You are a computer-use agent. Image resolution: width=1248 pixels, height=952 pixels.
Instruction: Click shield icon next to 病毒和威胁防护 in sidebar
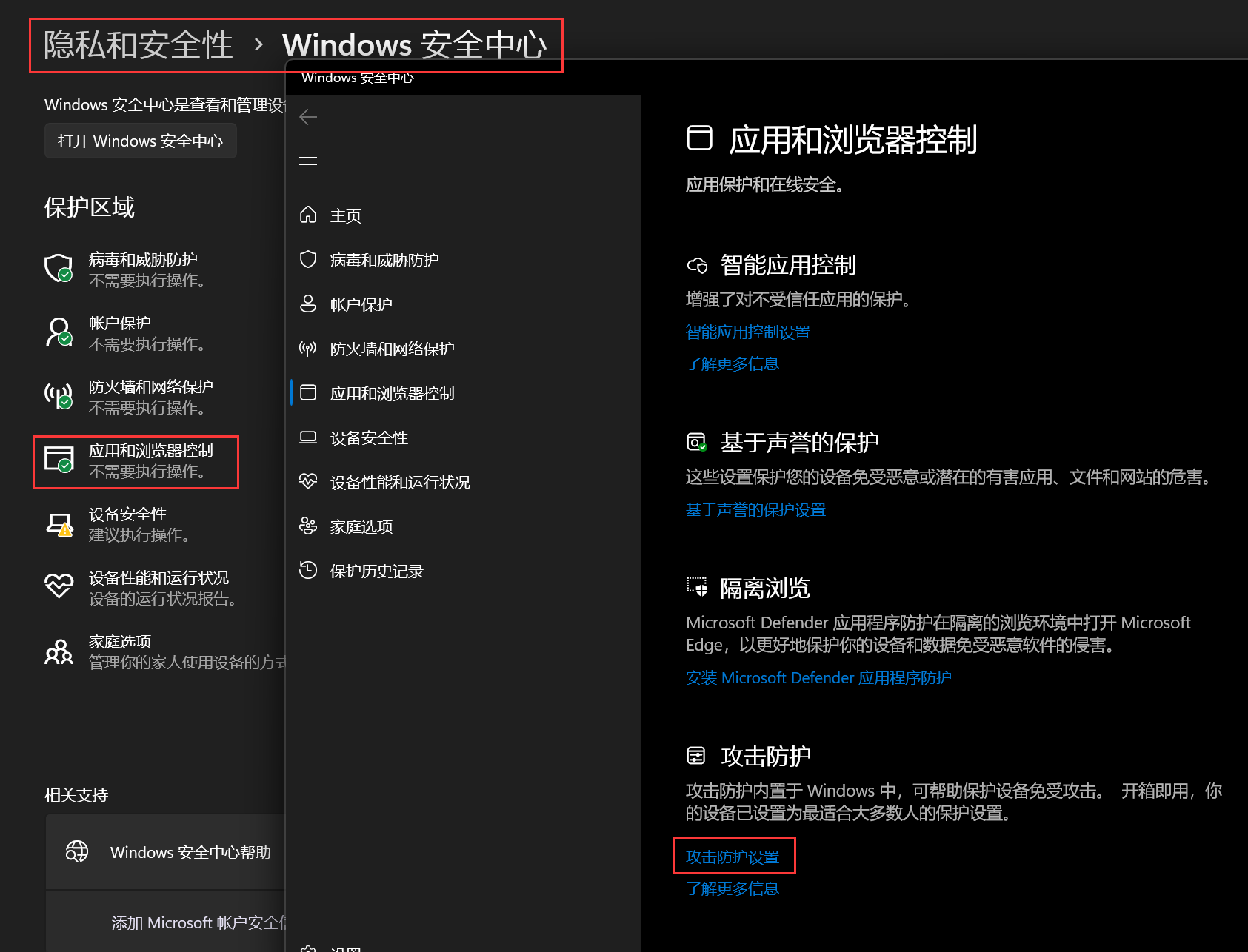pos(308,259)
